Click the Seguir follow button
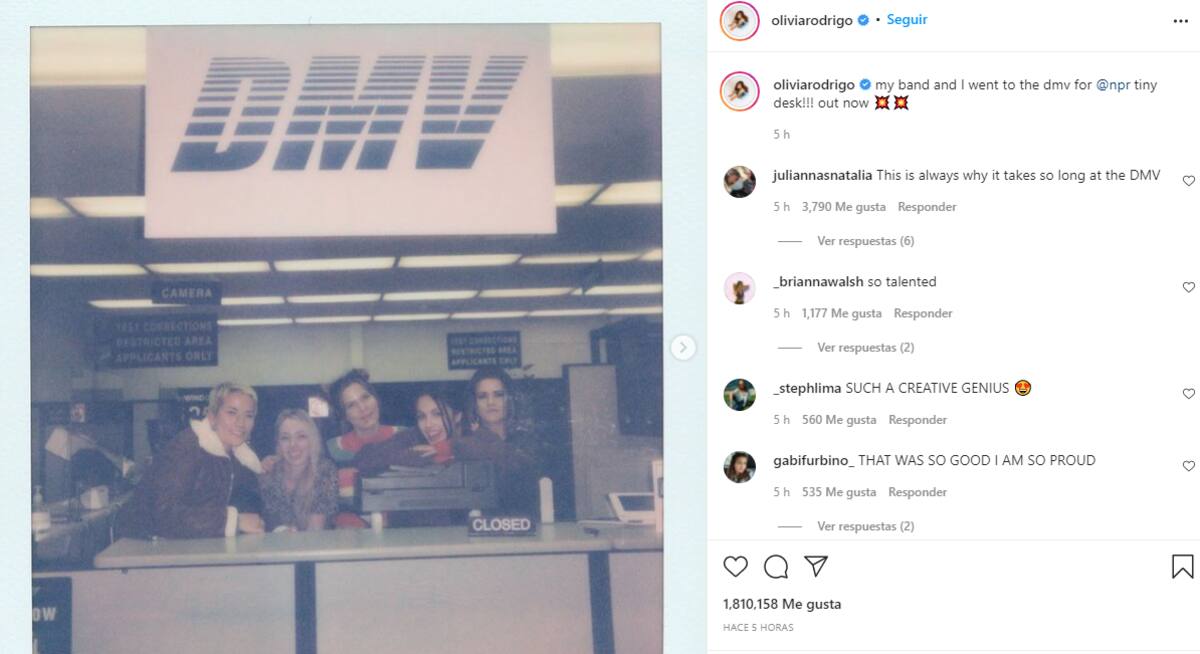Screen dimensions: 1200x654 click(907, 20)
